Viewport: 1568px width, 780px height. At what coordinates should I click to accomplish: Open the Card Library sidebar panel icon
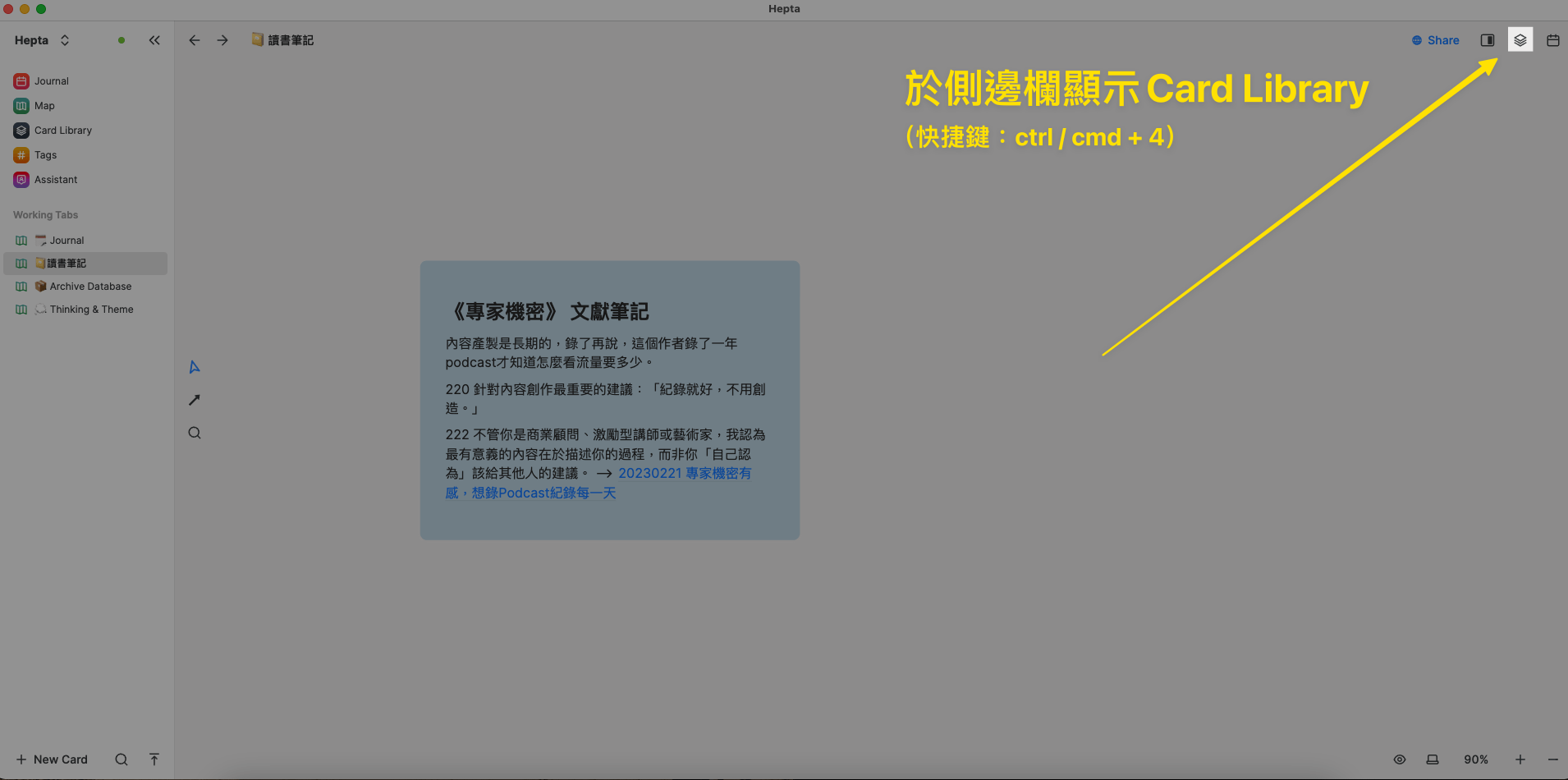tap(1520, 40)
